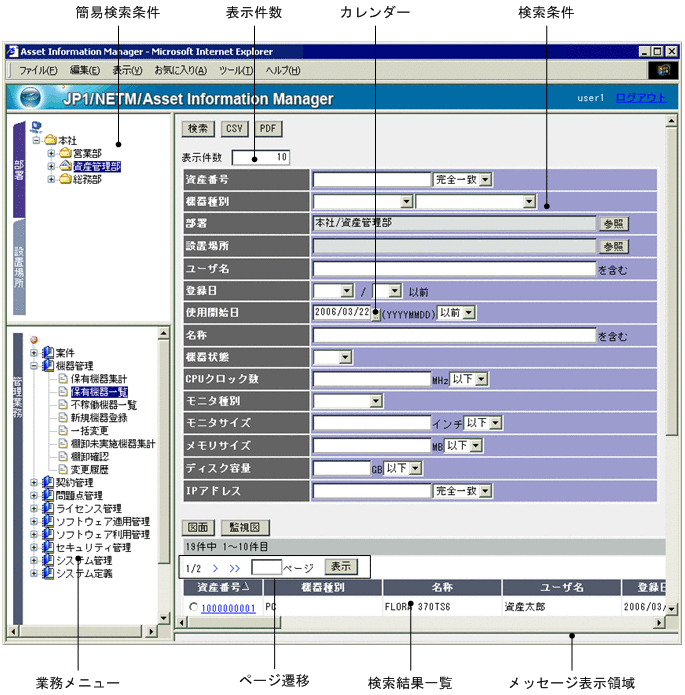Expand the 営業部 tree node
The width and height of the screenshot is (685, 695).
[51, 153]
